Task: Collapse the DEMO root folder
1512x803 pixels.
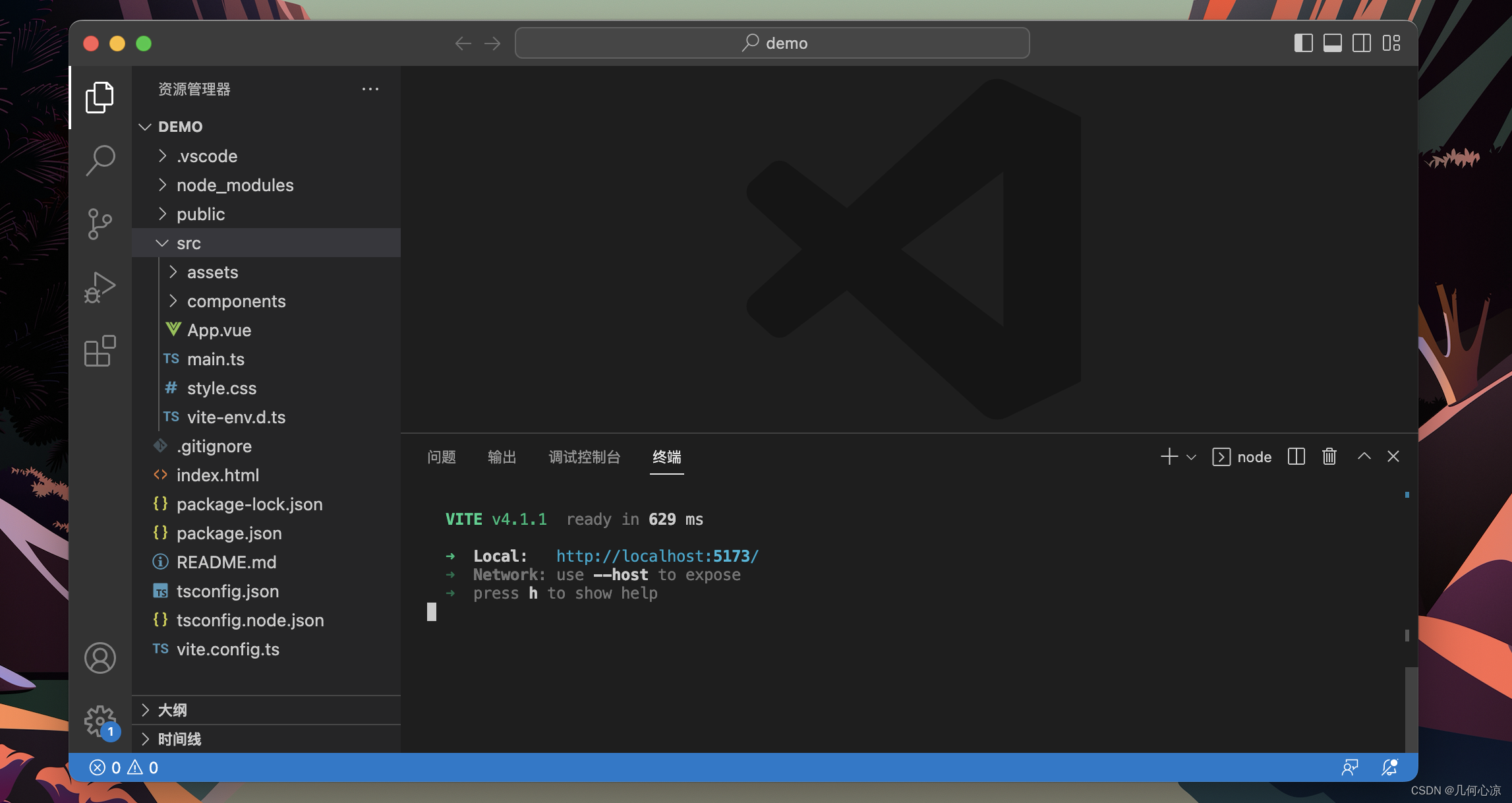Action: pos(266,127)
